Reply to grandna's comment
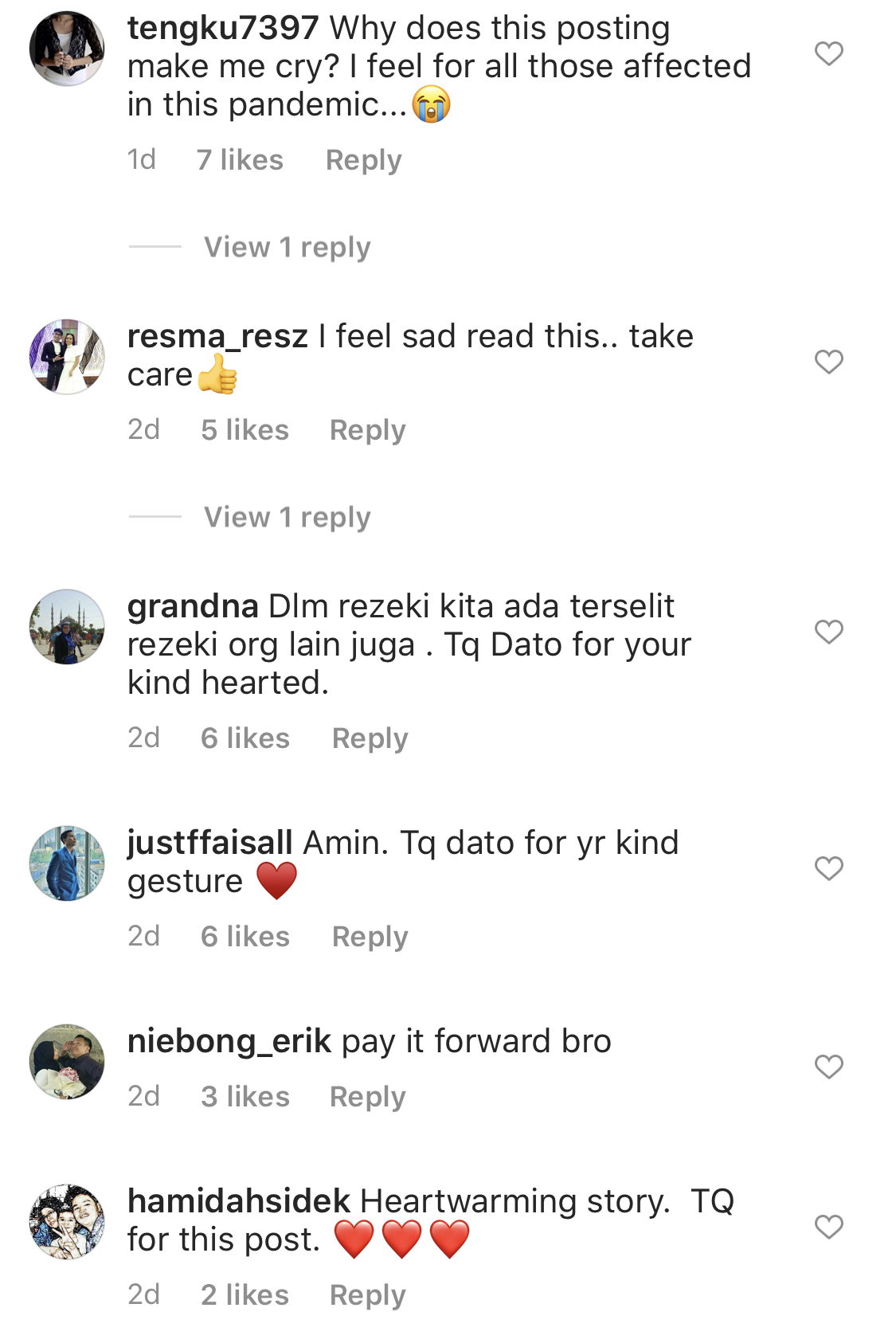The height and width of the screenshot is (1343, 896). pos(370,738)
